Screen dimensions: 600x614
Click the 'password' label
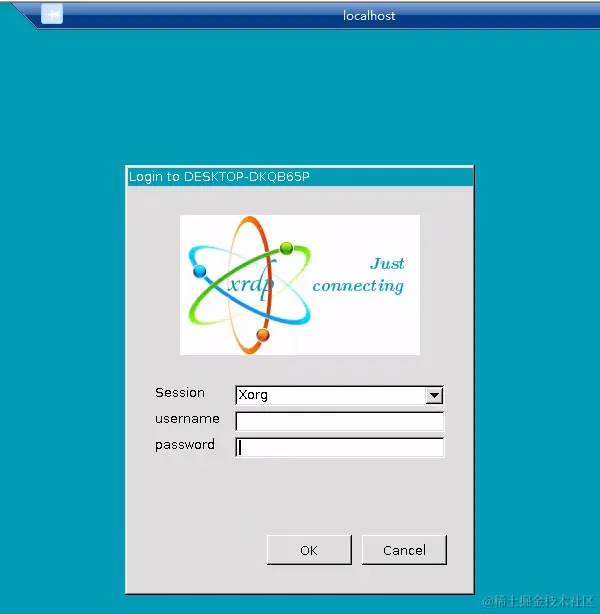185,445
